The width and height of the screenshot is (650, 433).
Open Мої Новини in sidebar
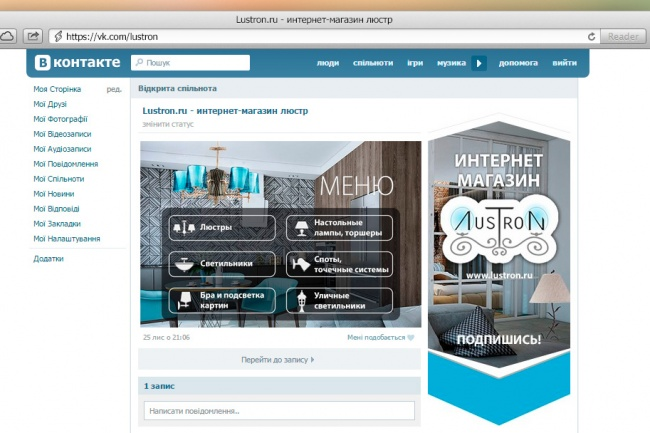click(53, 194)
